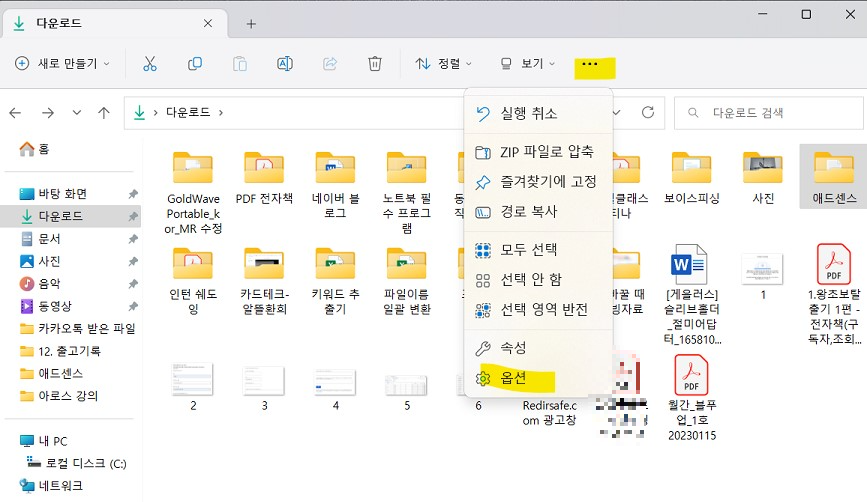
Task: Open the 정렬 sort dropdown
Action: pyautogui.click(x=443, y=64)
